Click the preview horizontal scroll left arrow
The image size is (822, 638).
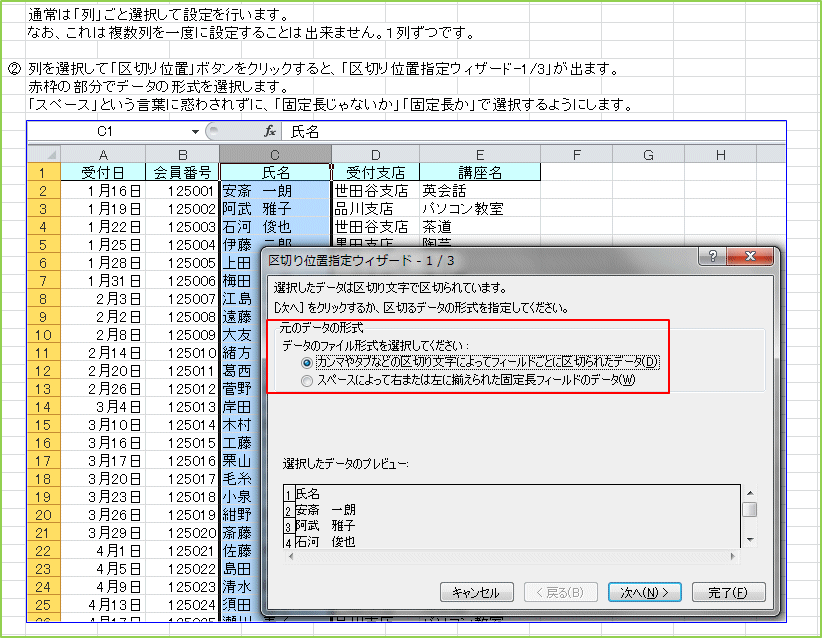coord(291,556)
